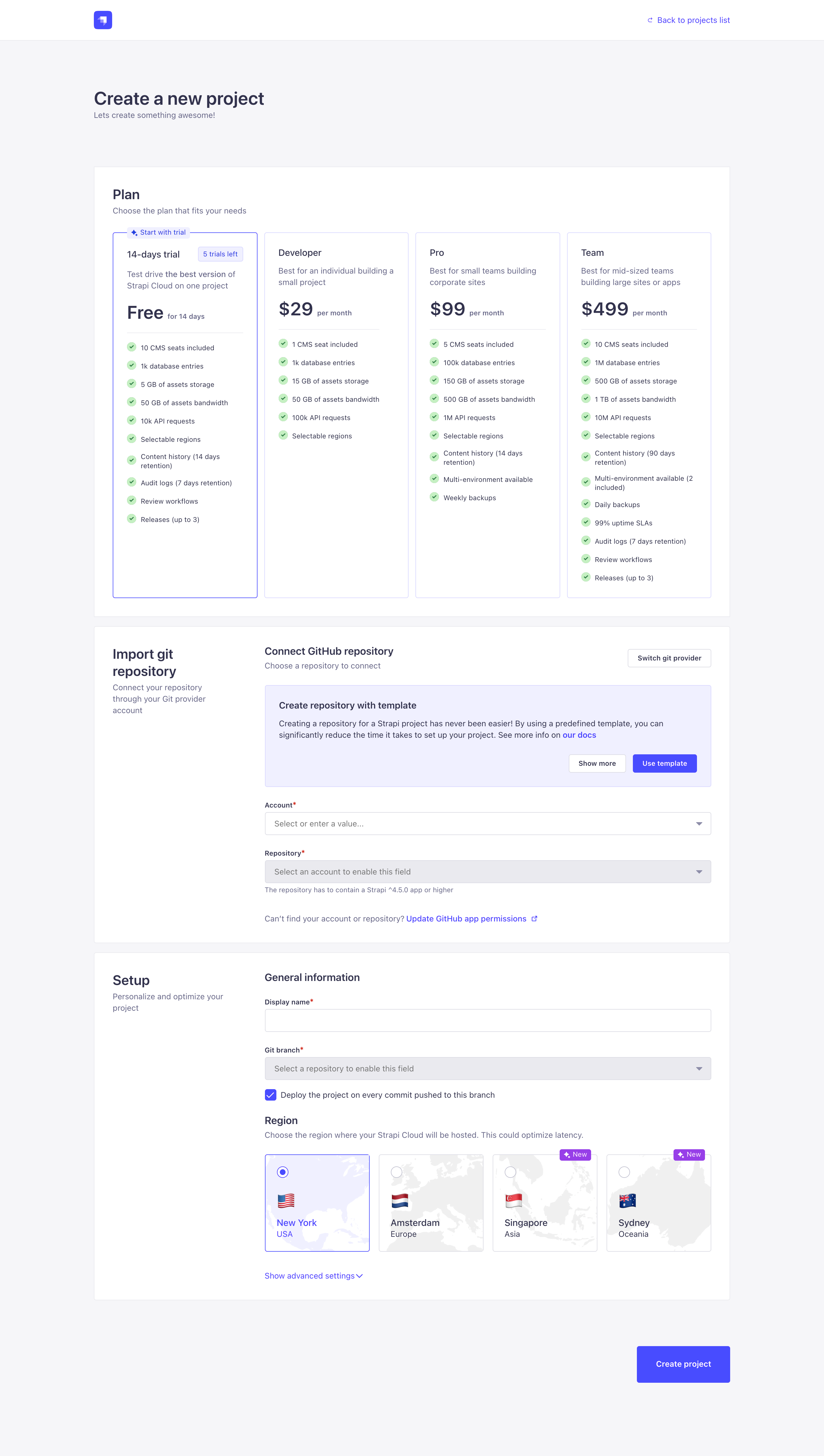Viewport: 824px width, 1456px height.
Task: Open our docs link about templates
Action: (x=579, y=735)
